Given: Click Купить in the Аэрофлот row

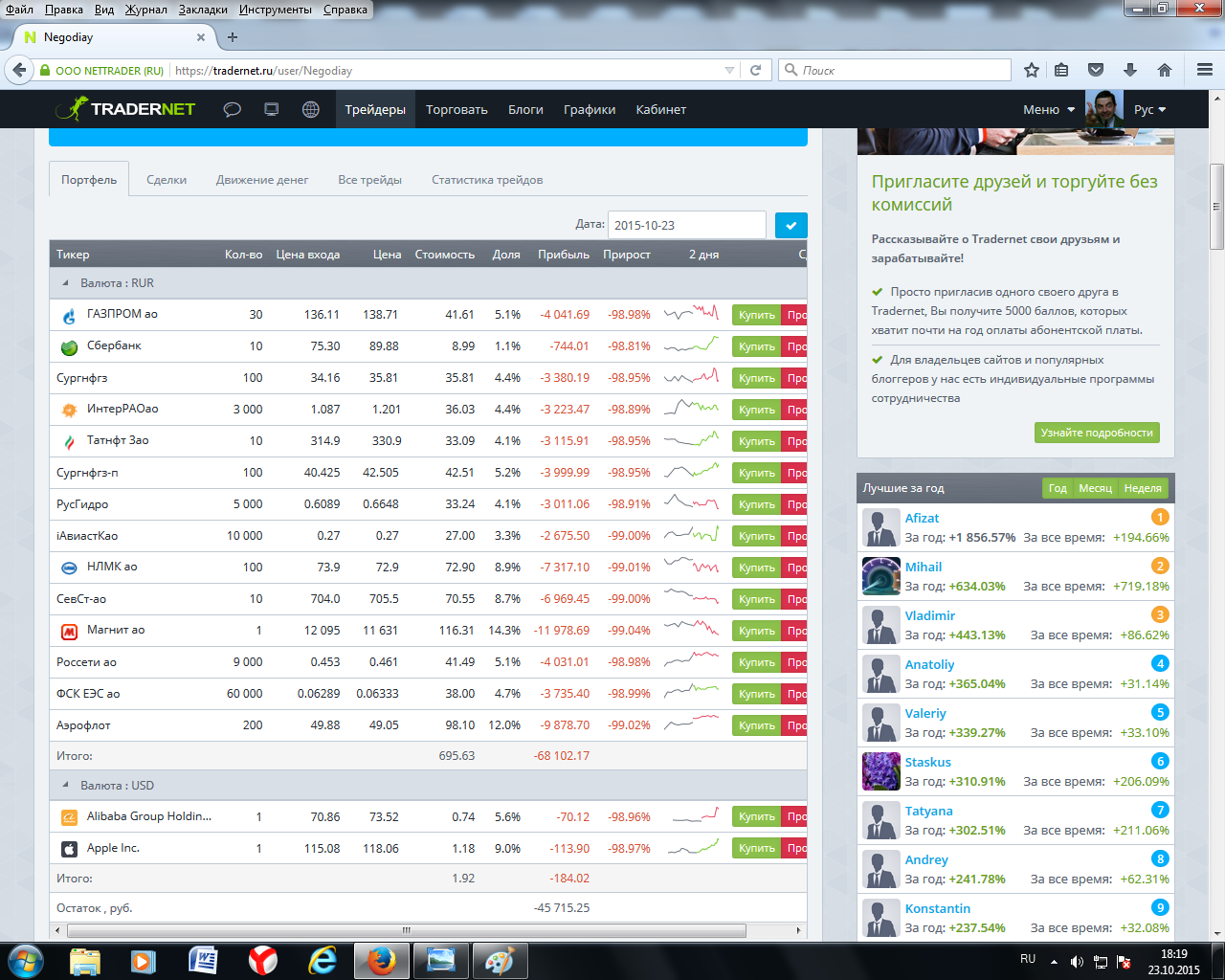Looking at the screenshot, I should (756, 725).
